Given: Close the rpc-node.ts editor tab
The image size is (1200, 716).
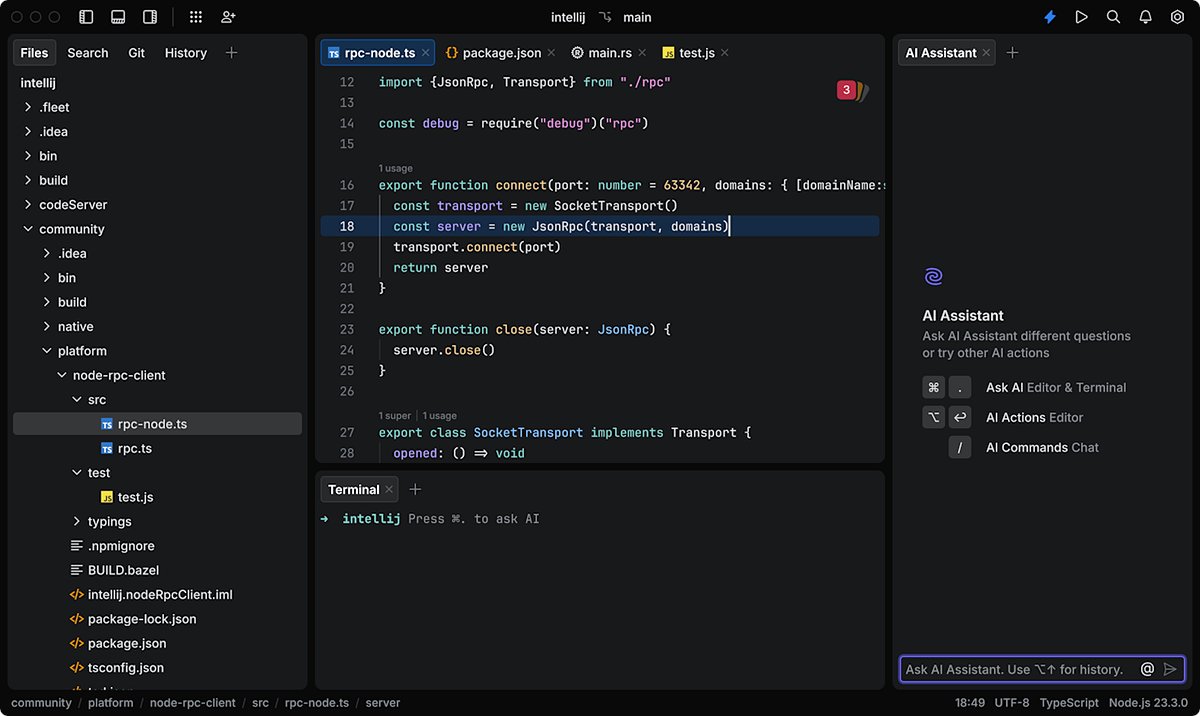Looking at the screenshot, I should pyautogui.click(x=426, y=53).
